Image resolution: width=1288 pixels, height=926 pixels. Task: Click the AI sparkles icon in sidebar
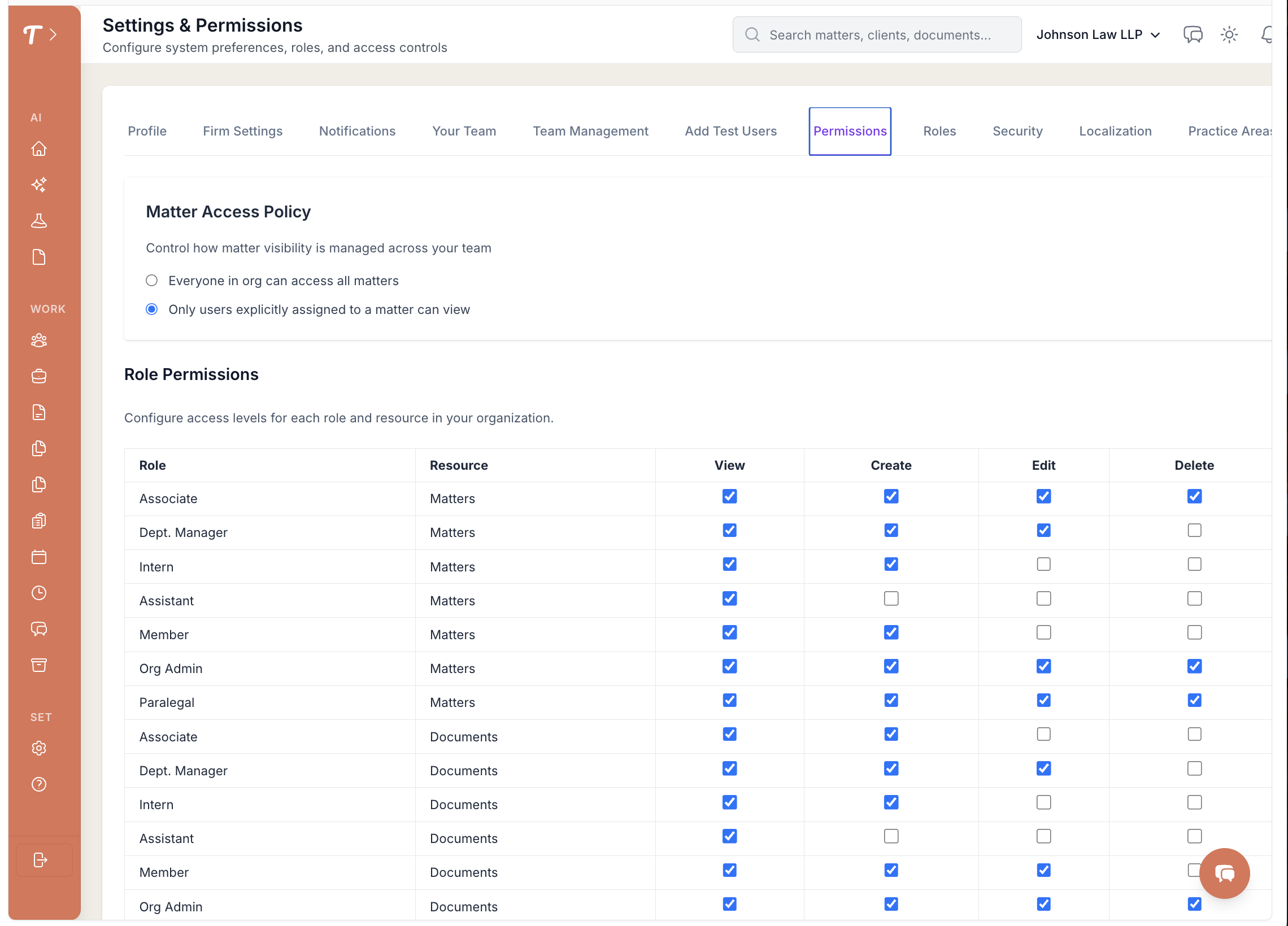(x=38, y=185)
